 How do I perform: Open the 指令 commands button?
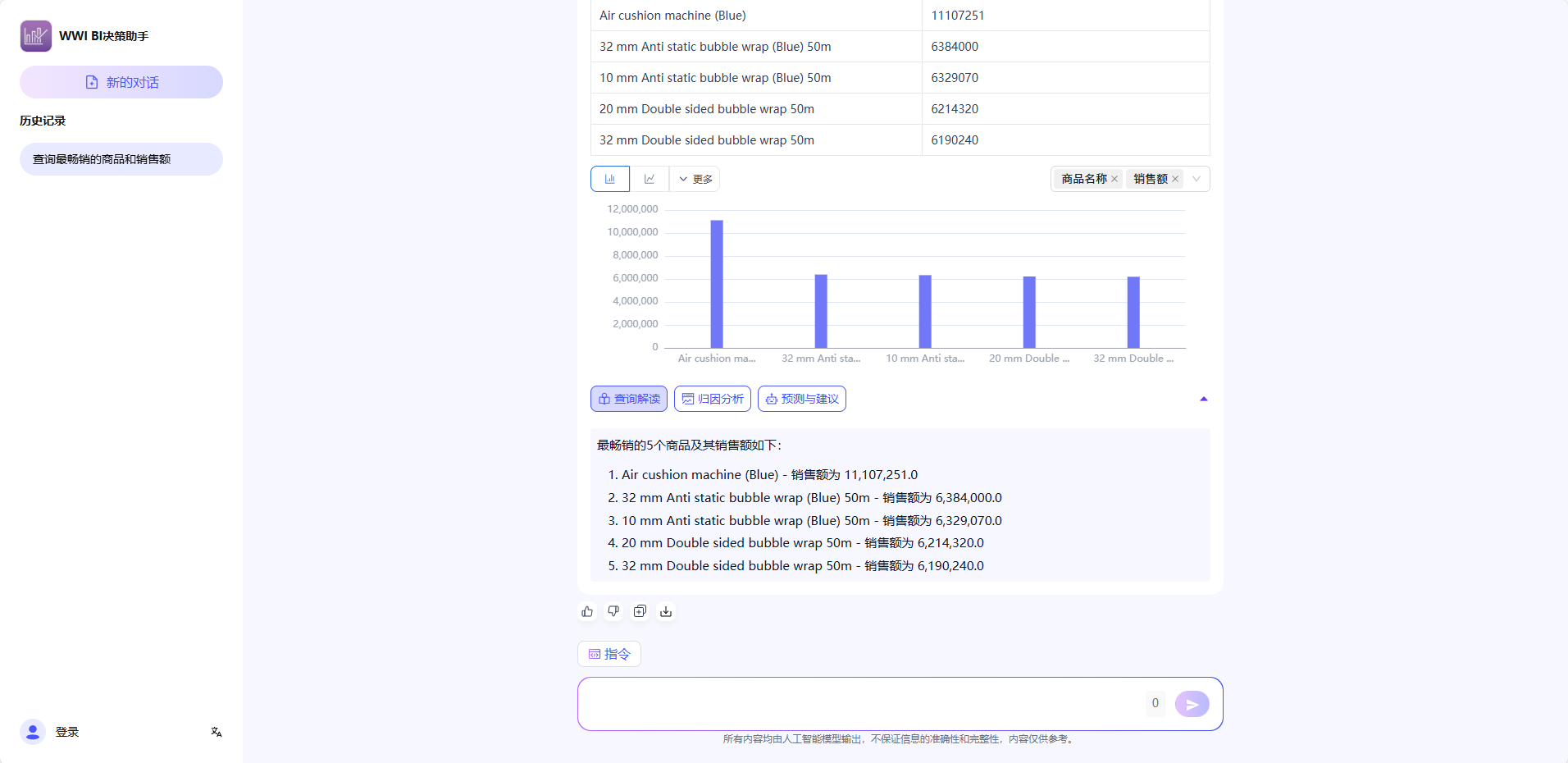pyautogui.click(x=609, y=654)
